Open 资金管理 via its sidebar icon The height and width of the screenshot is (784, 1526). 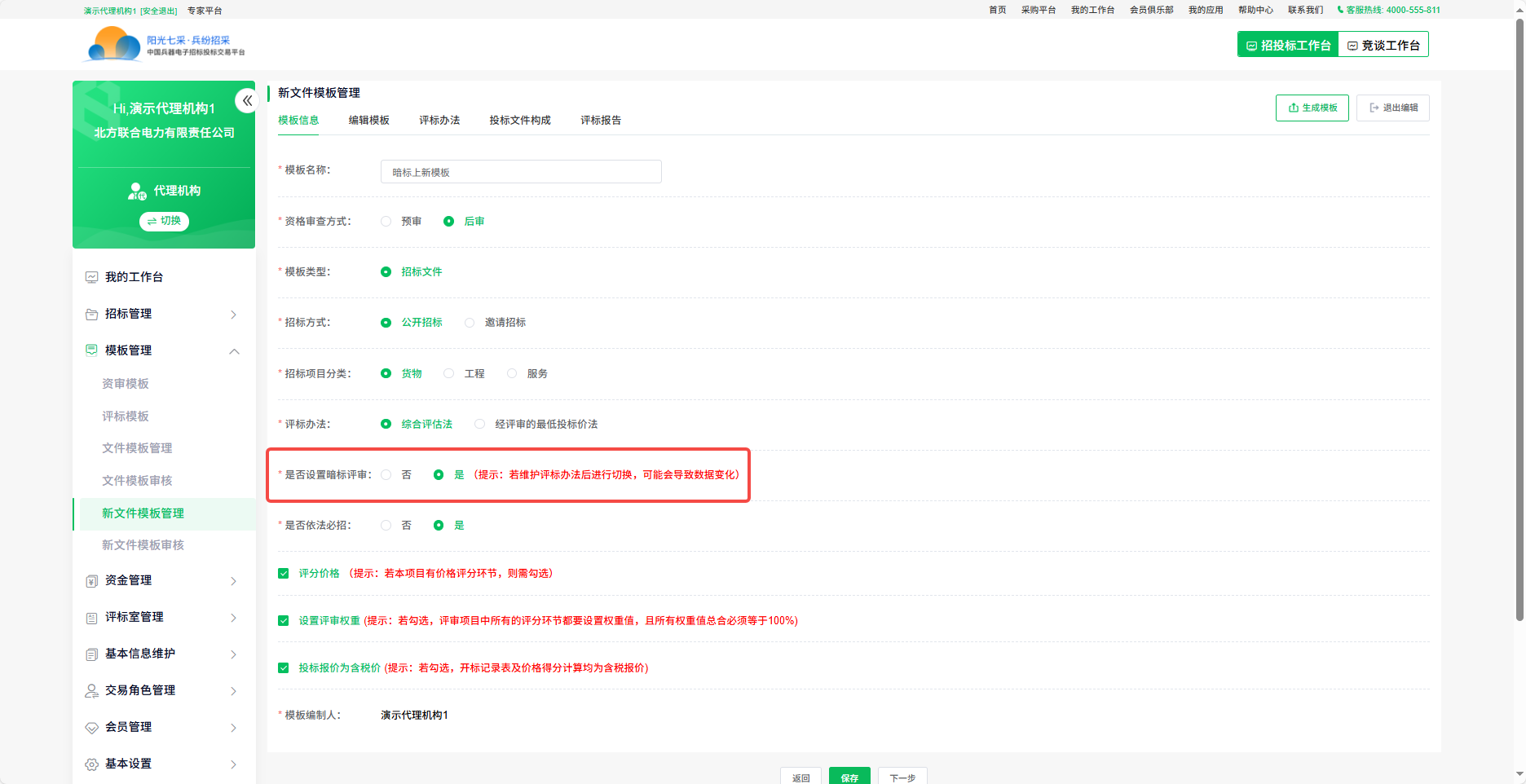[x=91, y=580]
